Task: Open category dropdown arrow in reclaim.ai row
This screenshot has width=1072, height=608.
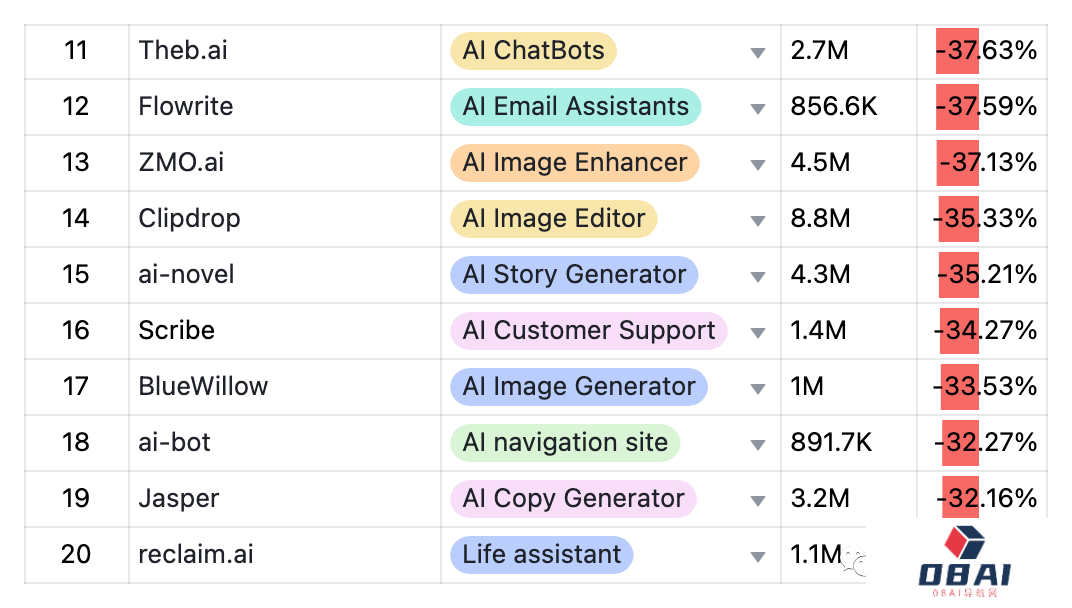Action: (757, 557)
